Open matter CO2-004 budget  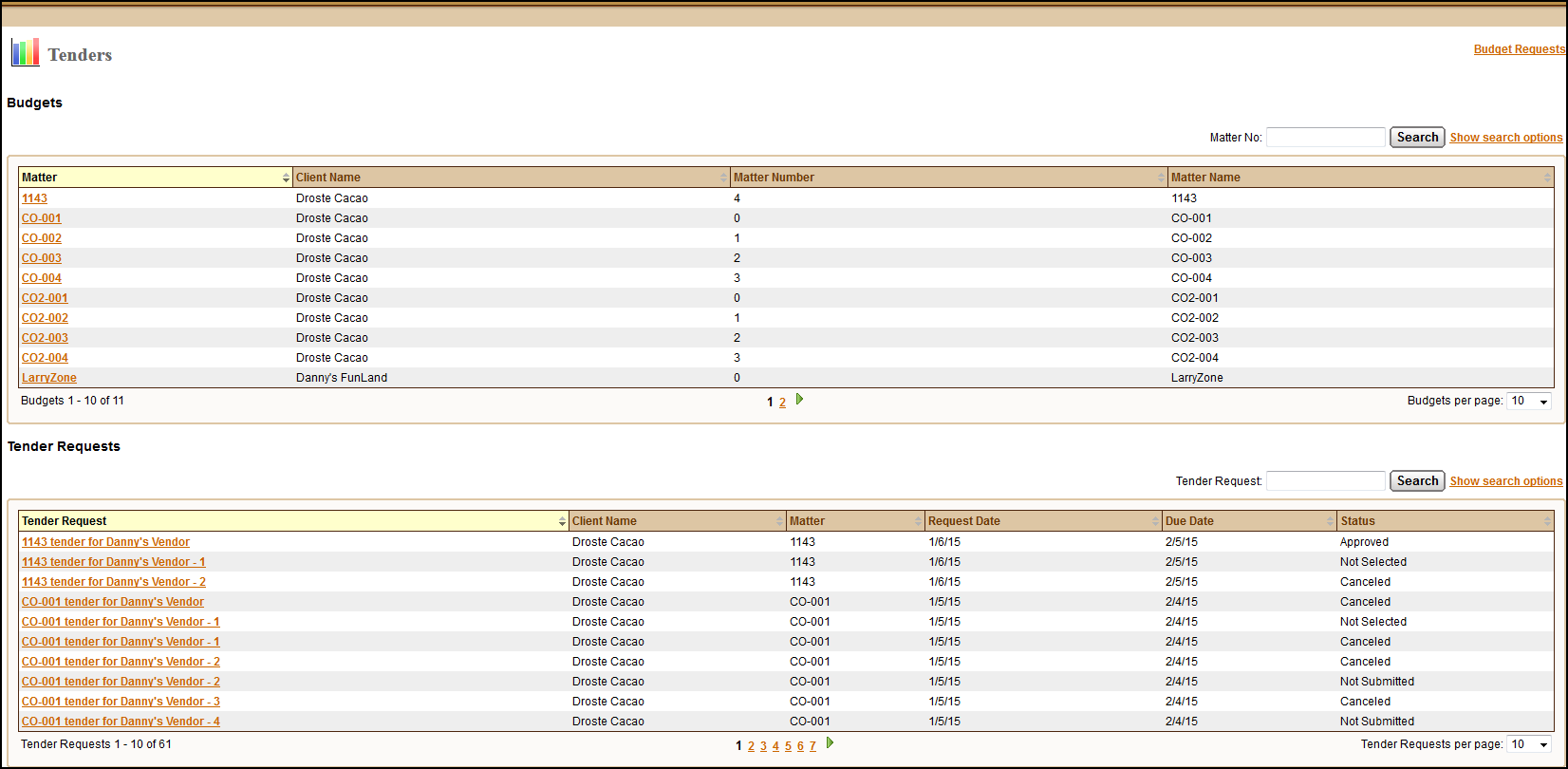(x=45, y=358)
